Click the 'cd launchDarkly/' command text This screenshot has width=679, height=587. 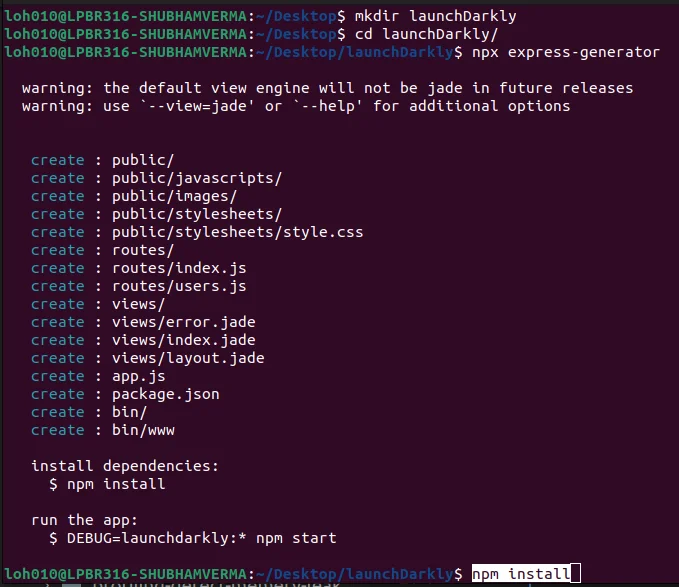click(x=426, y=34)
